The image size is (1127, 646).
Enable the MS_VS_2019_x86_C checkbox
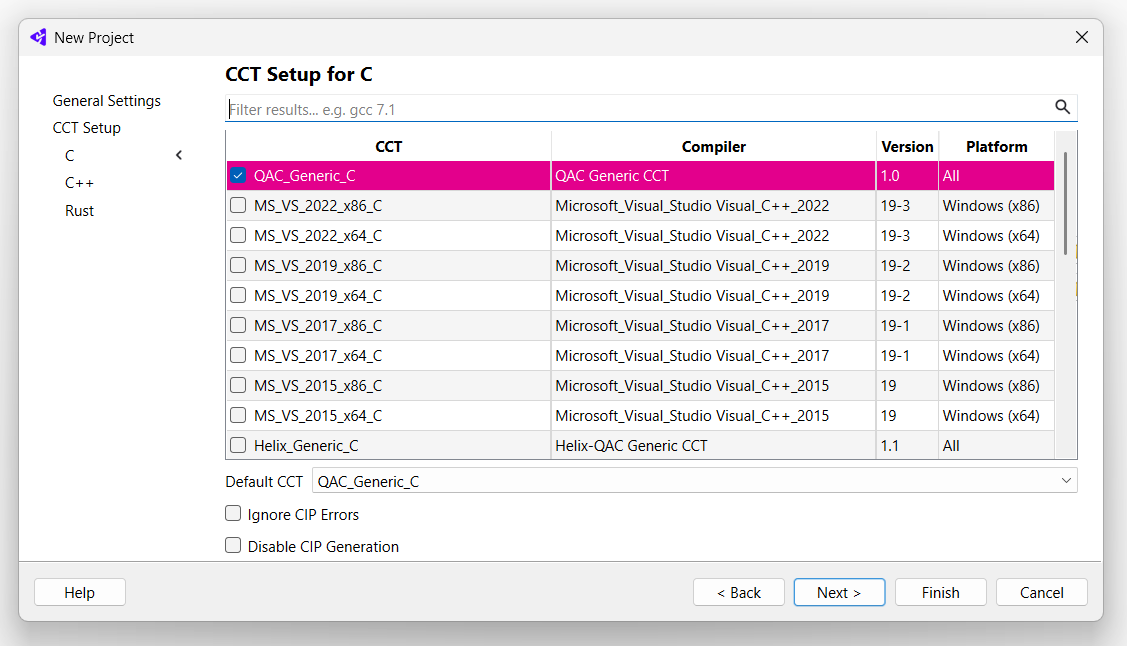(238, 265)
